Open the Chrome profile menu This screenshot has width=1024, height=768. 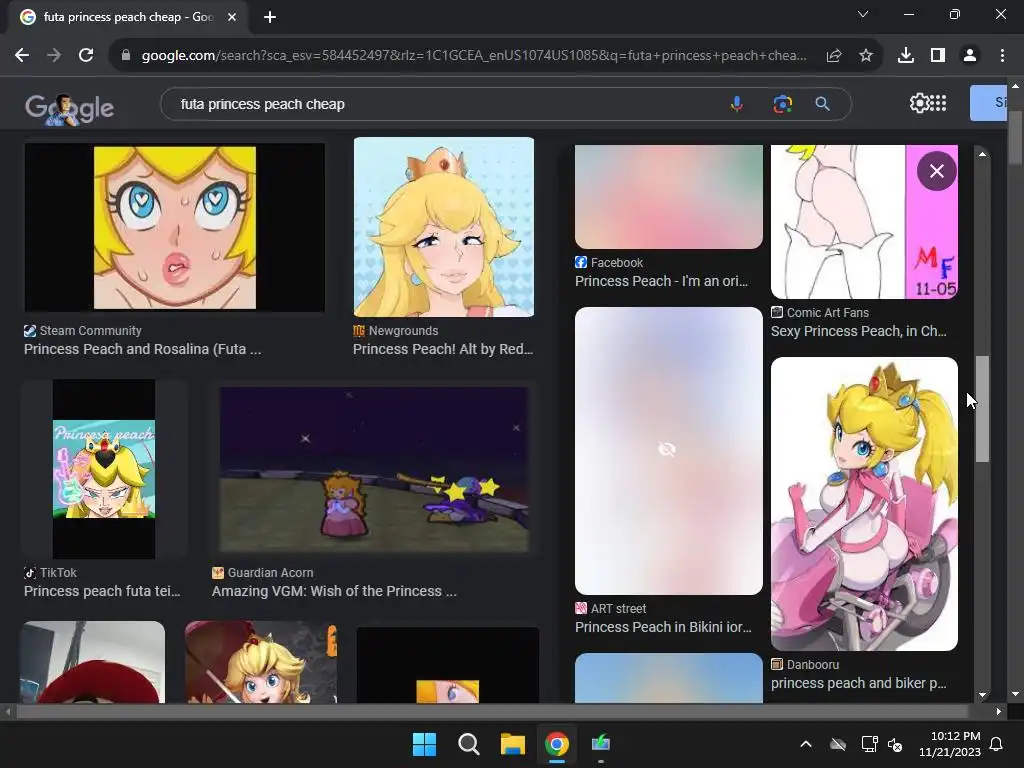(970, 56)
